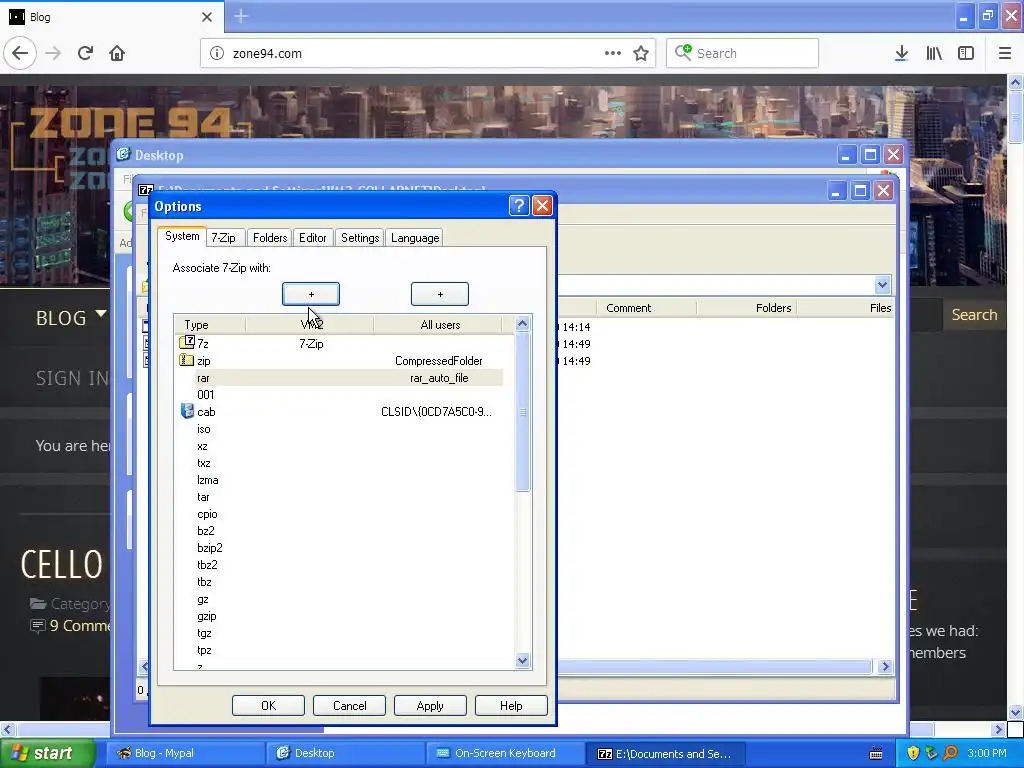Select the rar row in type list
The image size is (1024, 768).
point(340,377)
